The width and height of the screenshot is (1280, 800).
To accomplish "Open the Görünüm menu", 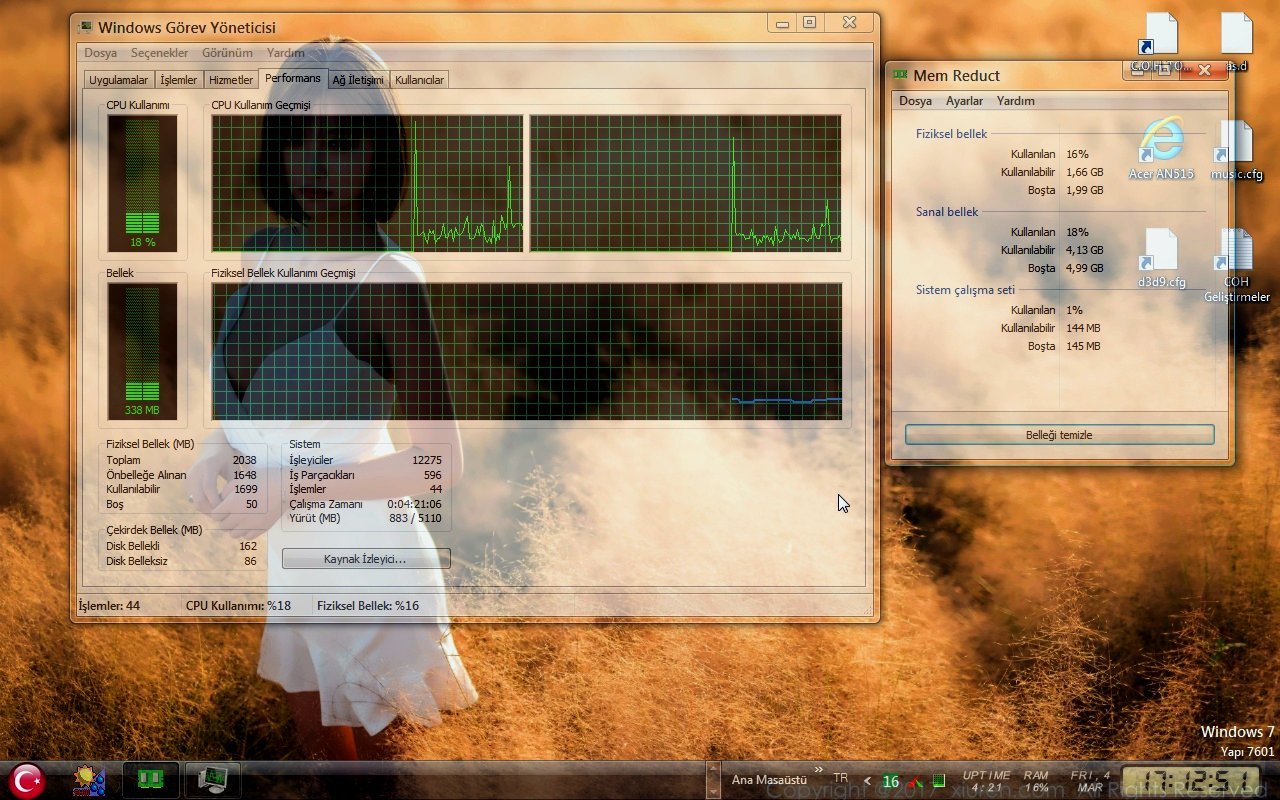I will (x=227, y=53).
